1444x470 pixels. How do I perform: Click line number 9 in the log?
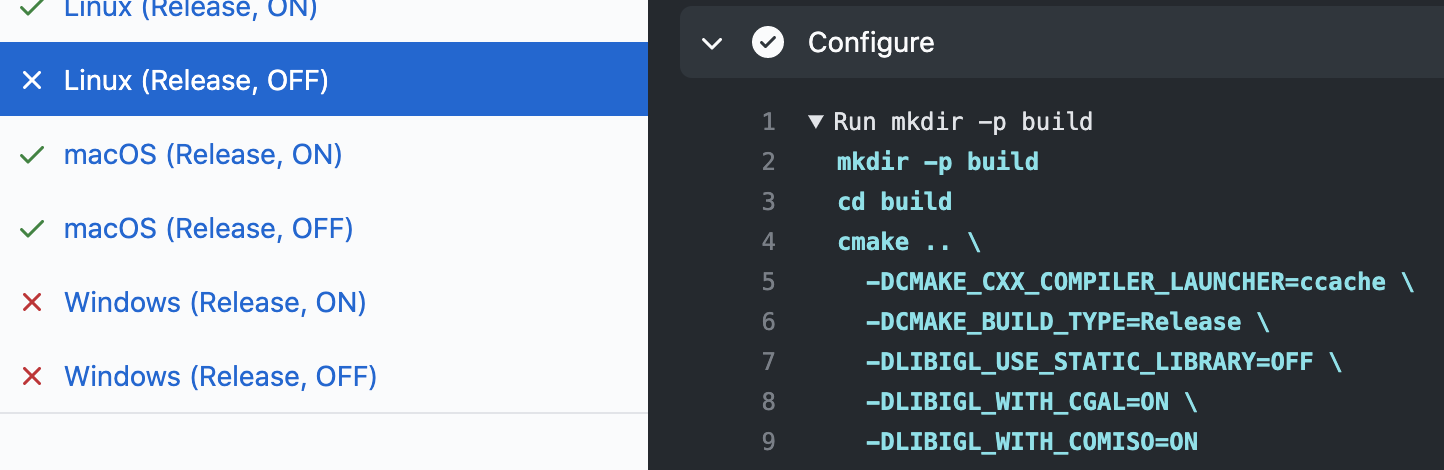tap(768, 442)
